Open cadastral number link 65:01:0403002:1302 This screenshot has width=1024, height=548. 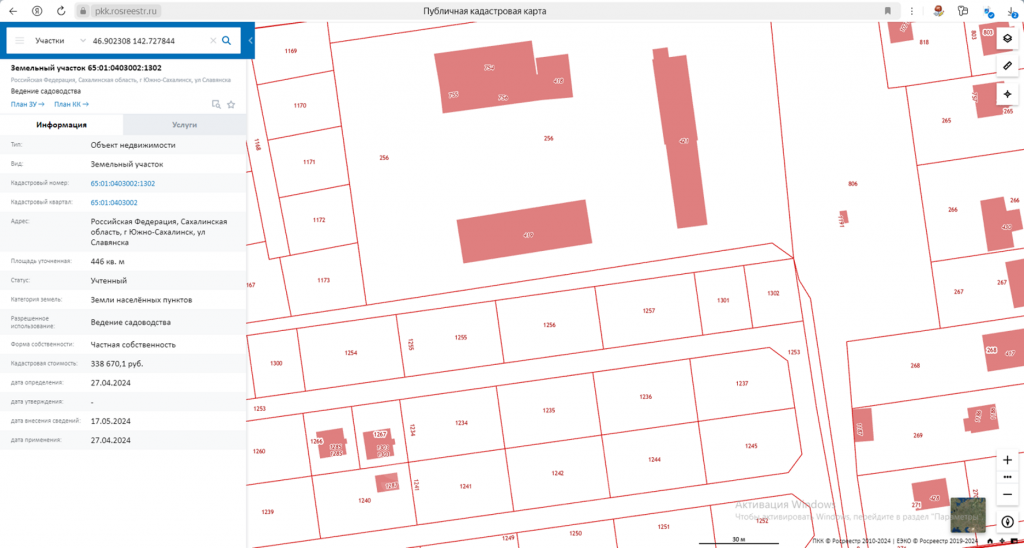123,184
